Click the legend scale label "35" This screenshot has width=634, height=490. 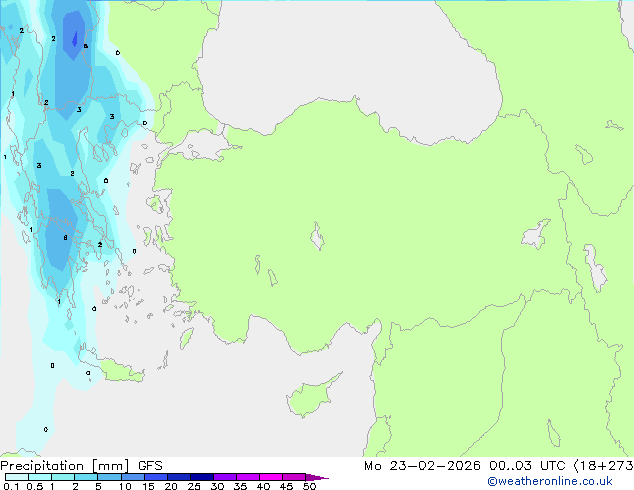pos(240,486)
